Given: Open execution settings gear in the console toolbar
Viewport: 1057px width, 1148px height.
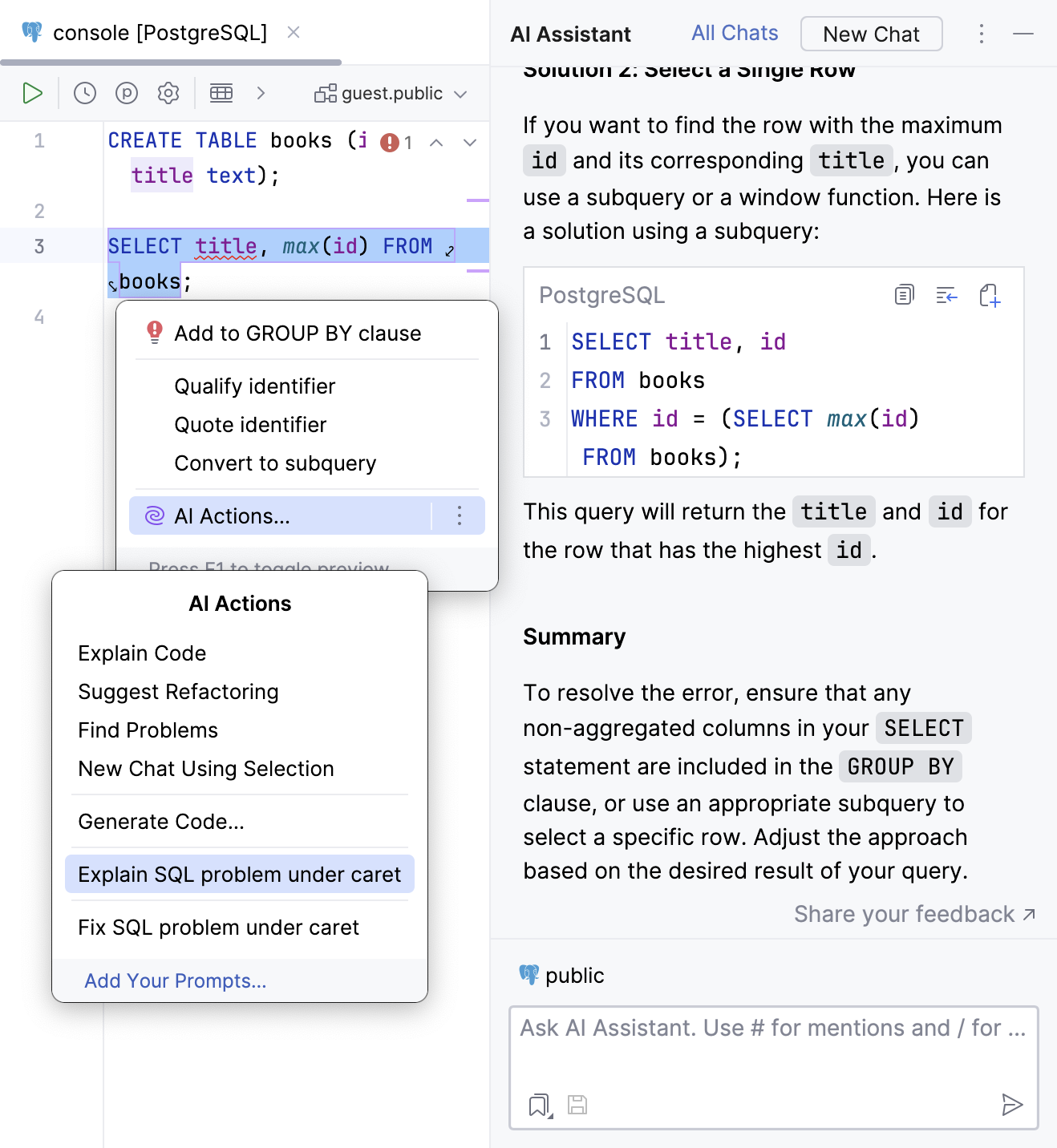Looking at the screenshot, I should click(x=168, y=93).
